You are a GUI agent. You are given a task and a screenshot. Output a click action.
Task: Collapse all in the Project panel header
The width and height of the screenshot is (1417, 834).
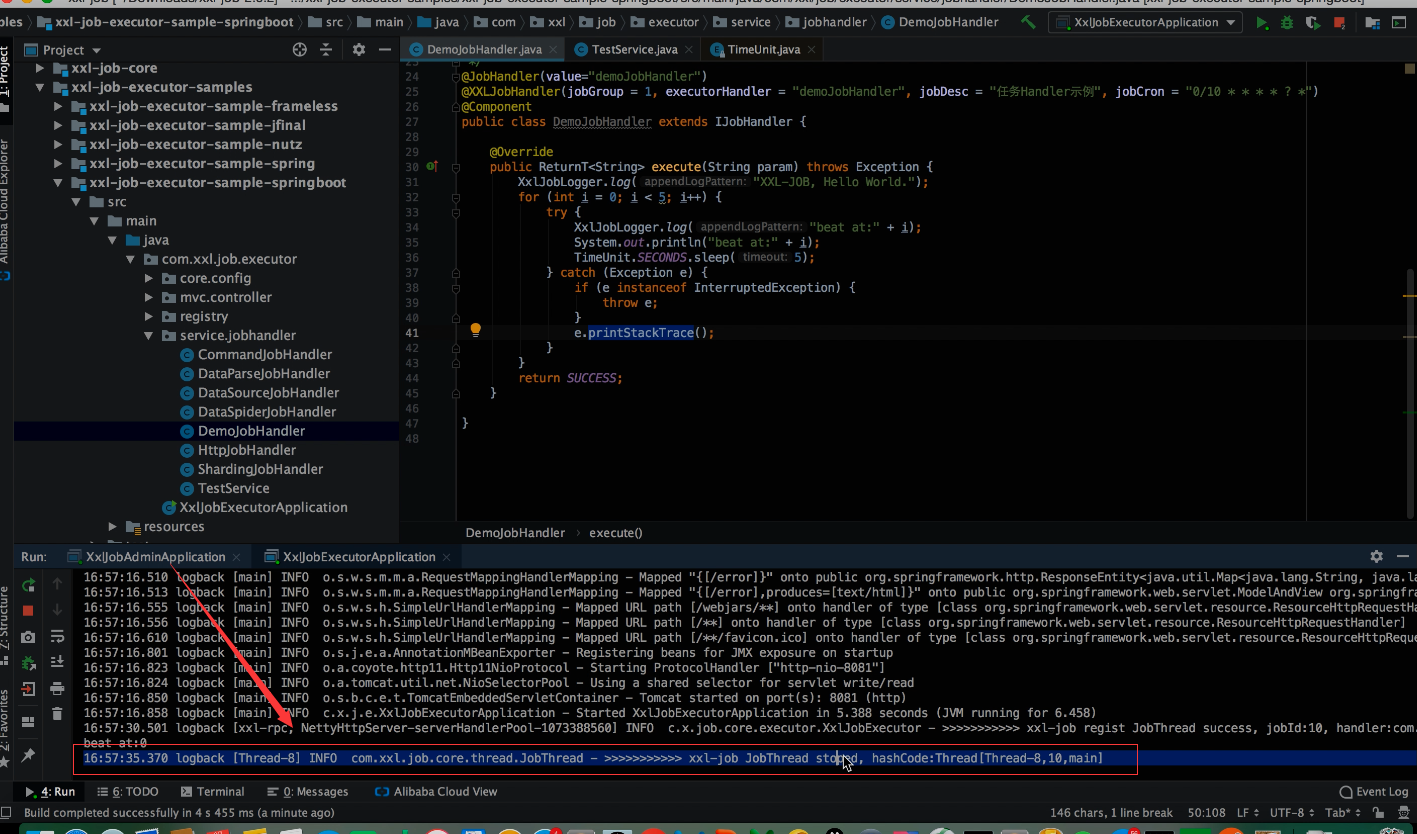(x=325, y=49)
